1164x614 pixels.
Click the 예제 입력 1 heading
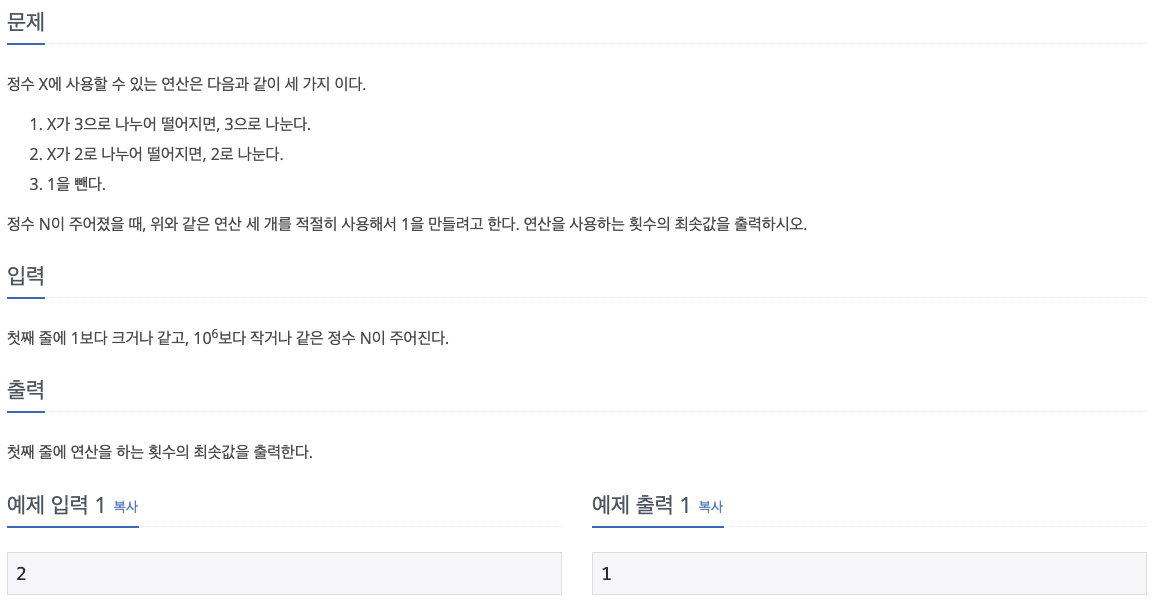(x=56, y=505)
